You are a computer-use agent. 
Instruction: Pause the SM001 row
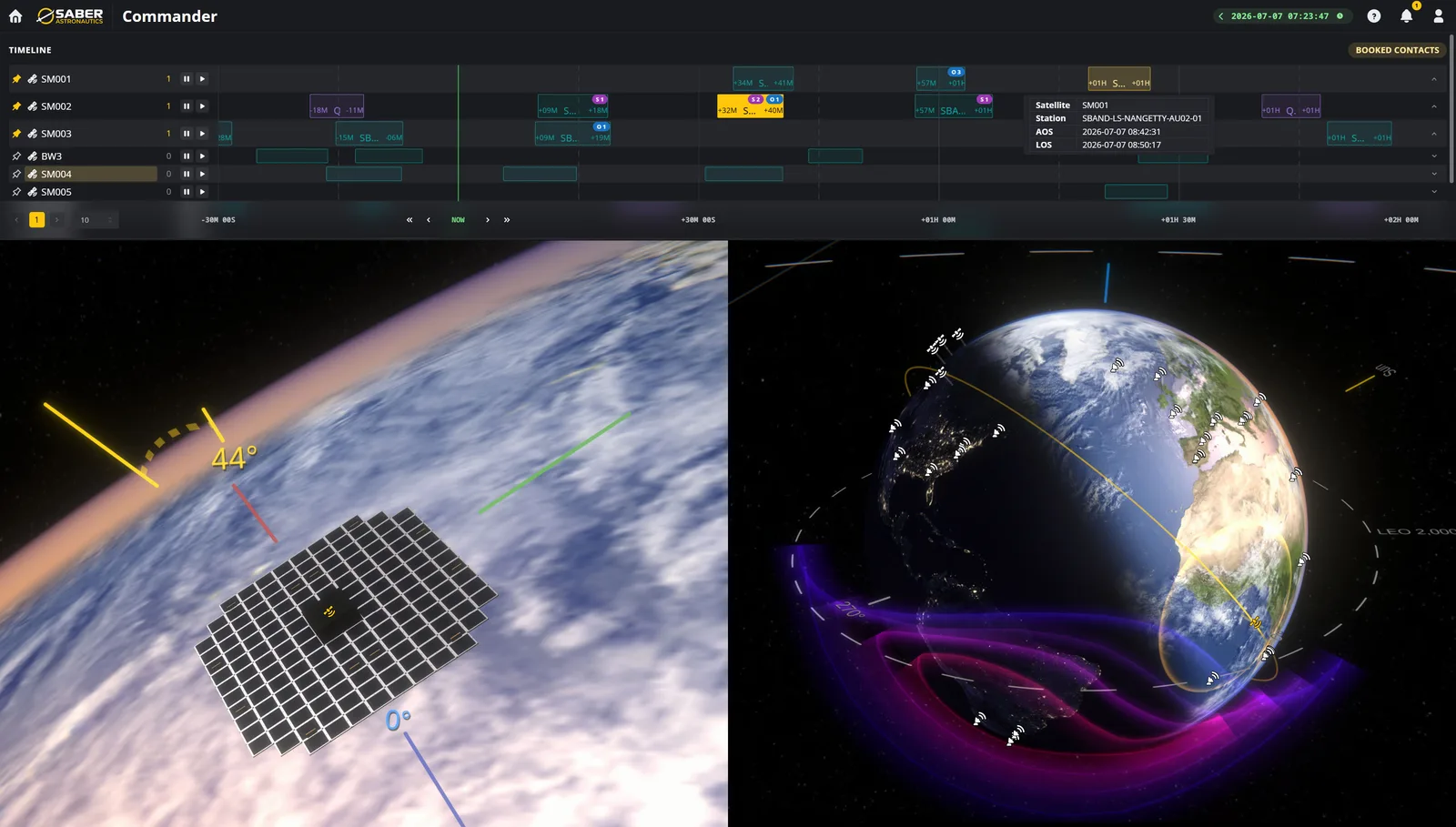tap(187, 79)
